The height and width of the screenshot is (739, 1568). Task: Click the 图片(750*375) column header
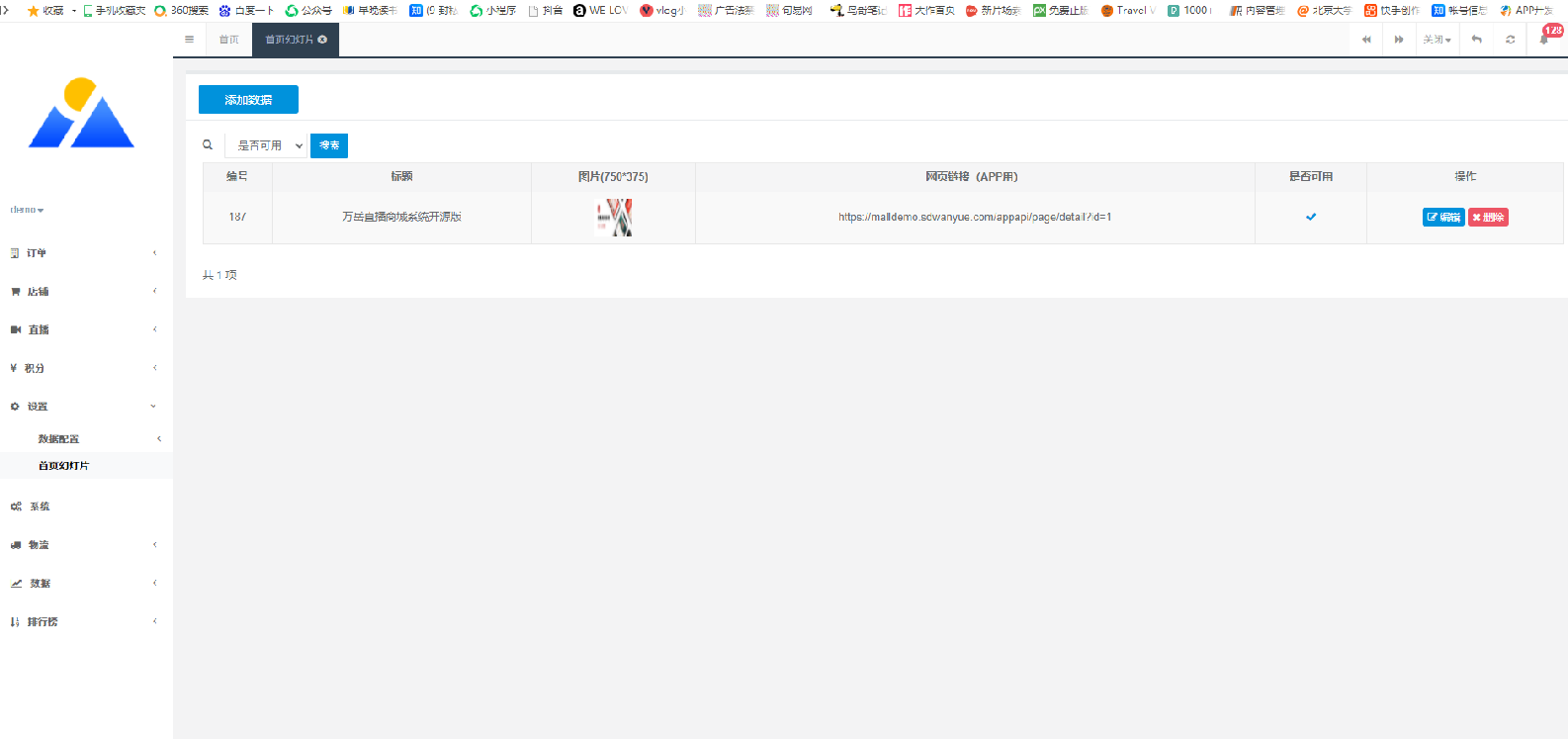pos(613,177)
